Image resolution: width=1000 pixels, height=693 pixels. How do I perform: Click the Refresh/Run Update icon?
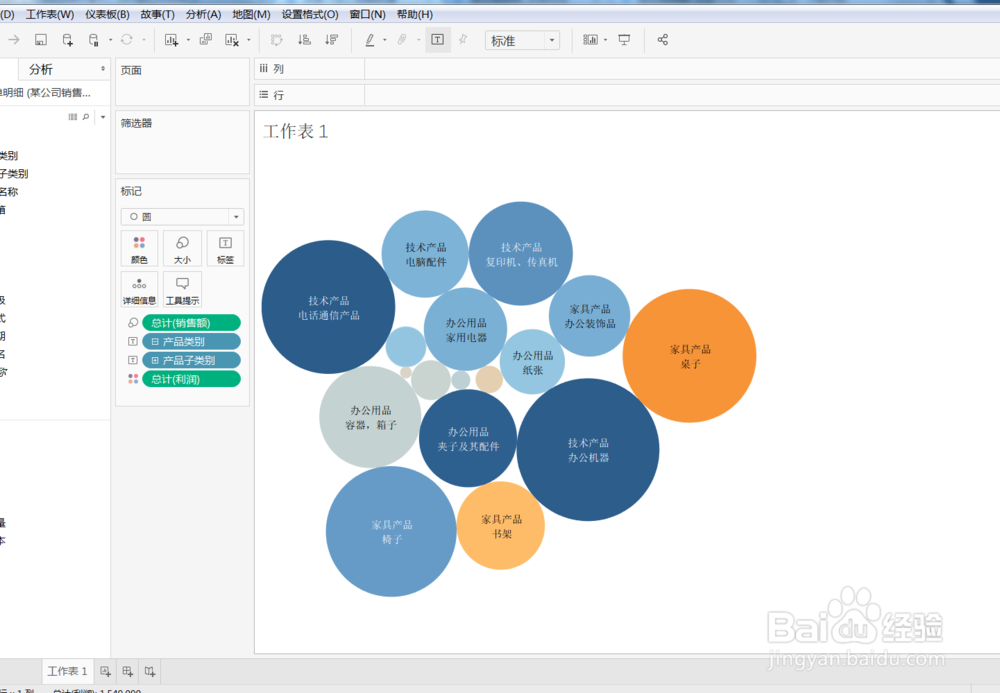pyautogui.click(x=126, y=40)
